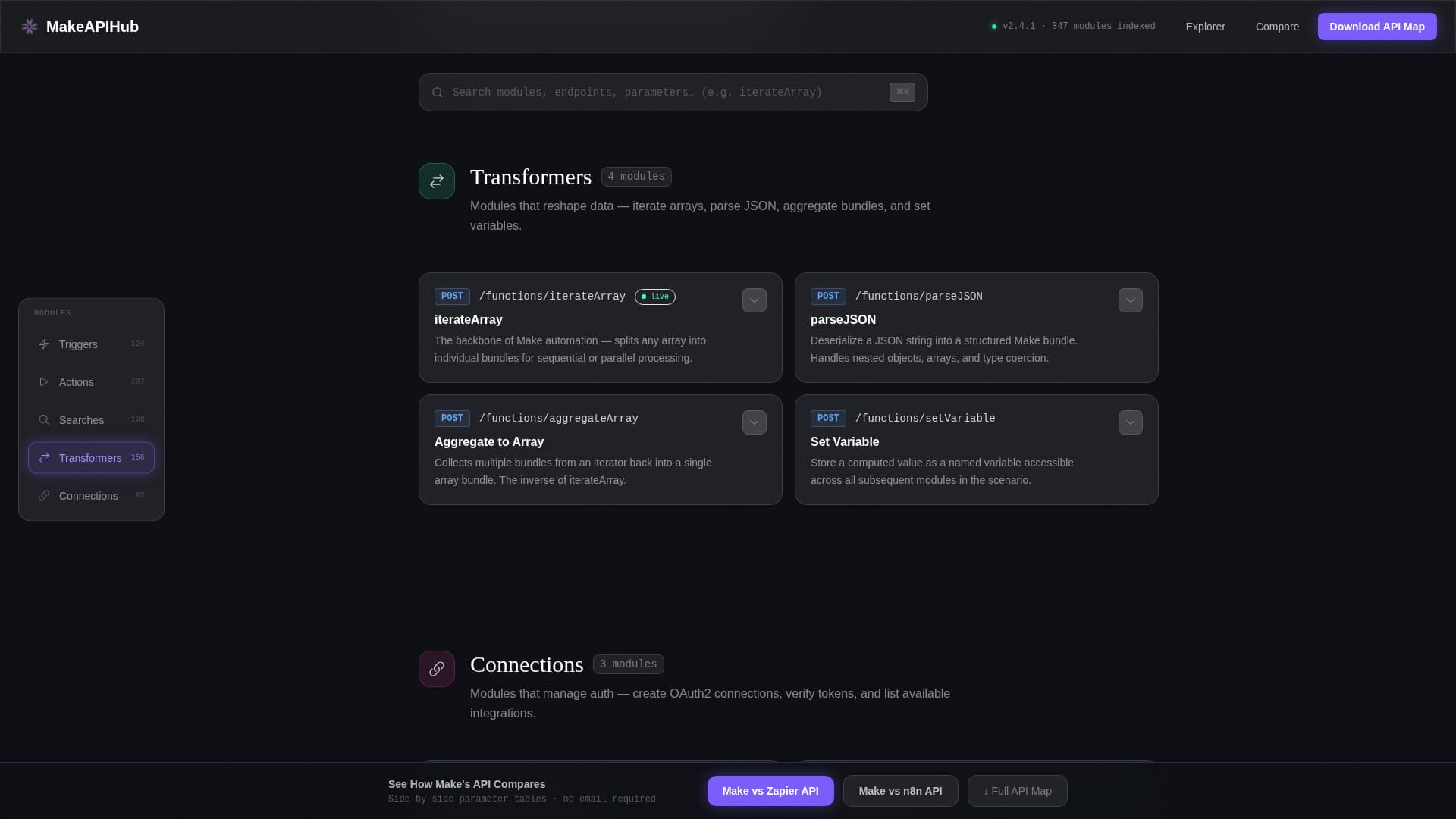Expand the iterateArray card chevron

click(x=755, y=300)
